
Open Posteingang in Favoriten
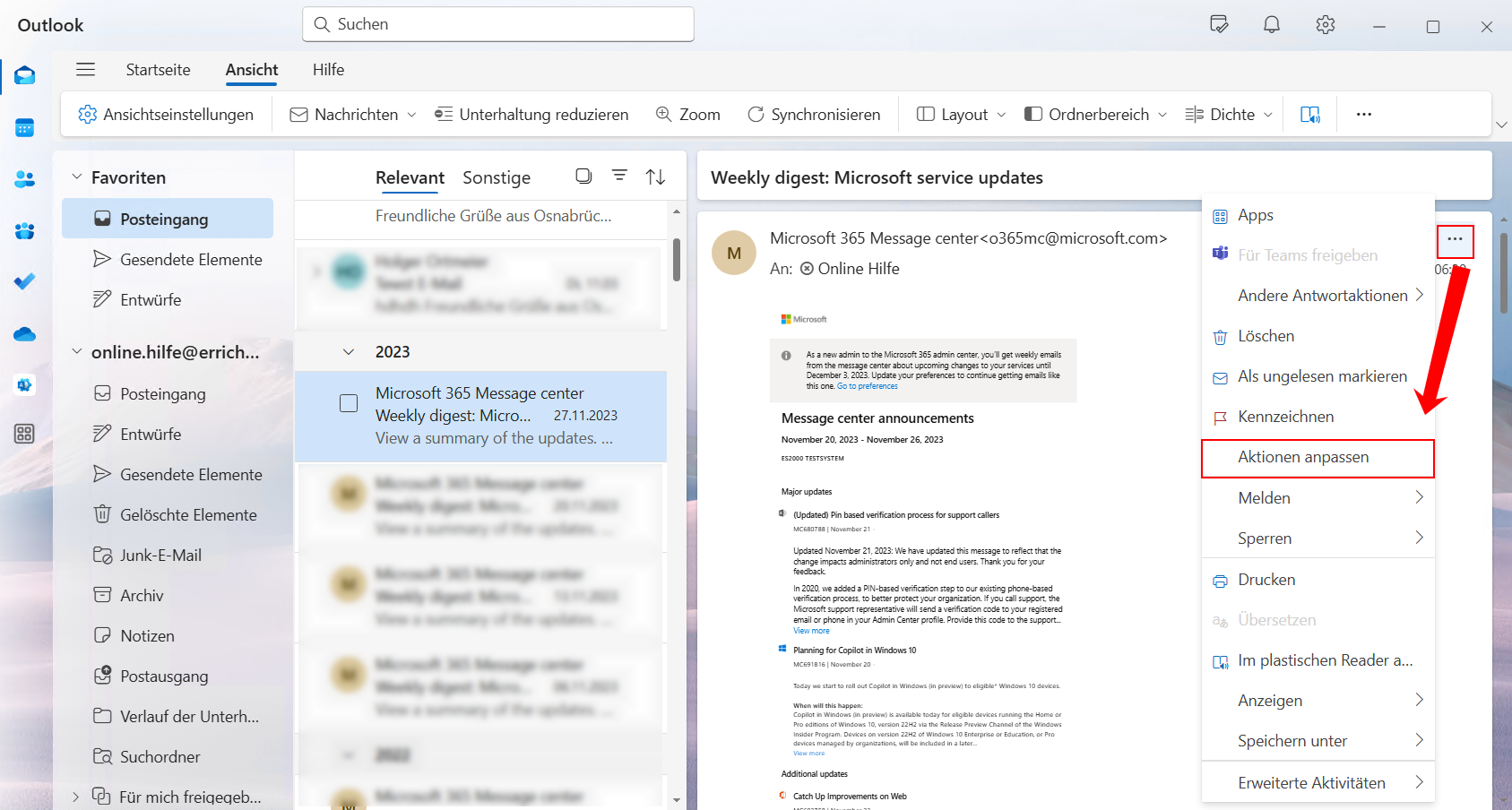click(168, 219)
